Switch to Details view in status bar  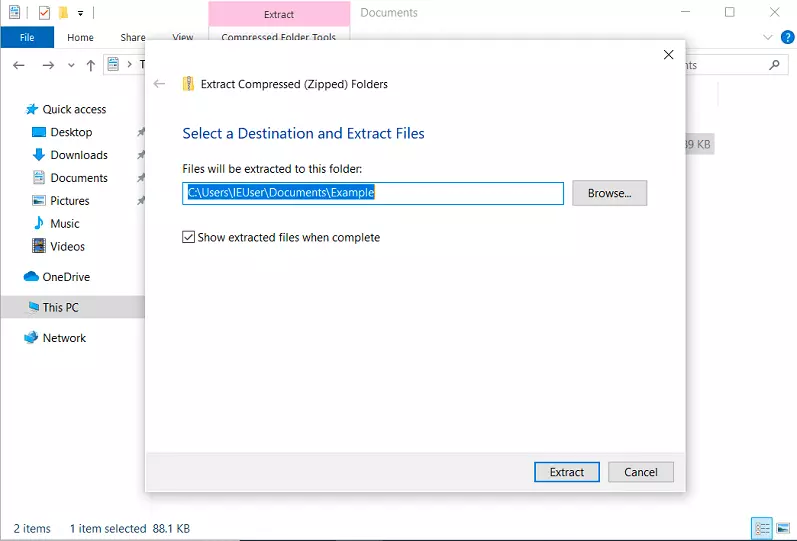point(761,528)
